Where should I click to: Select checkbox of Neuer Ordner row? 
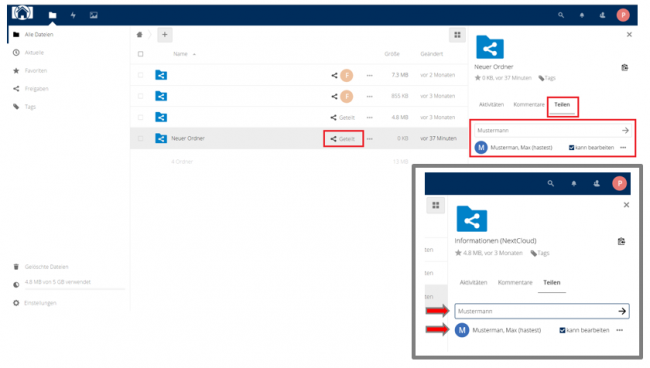[x=141, y=138]
